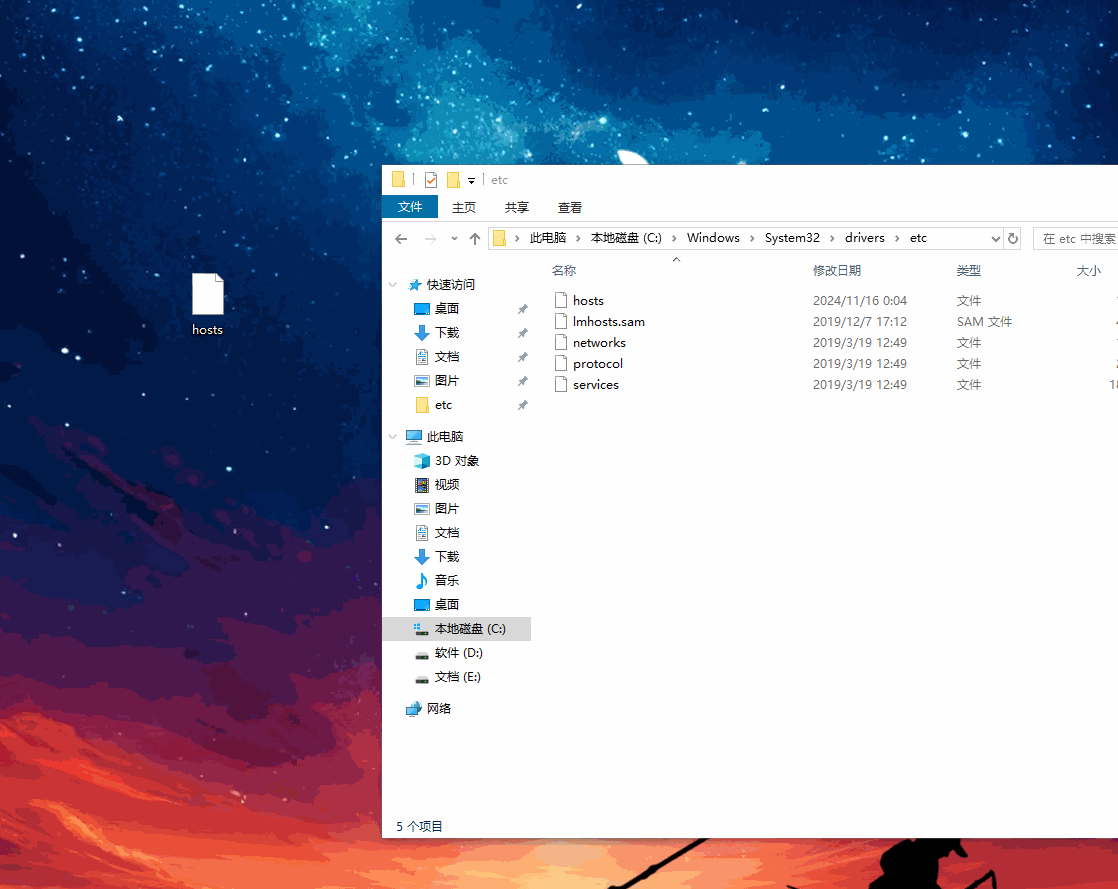Click the services file icon
The image size is (1118, 889).
(561, 385)
